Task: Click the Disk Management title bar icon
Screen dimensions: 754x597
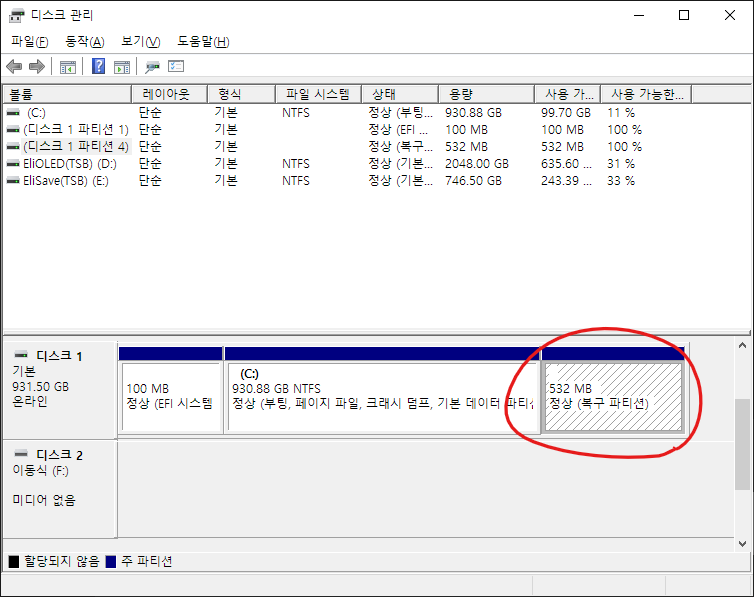Action: pos(16,15)
